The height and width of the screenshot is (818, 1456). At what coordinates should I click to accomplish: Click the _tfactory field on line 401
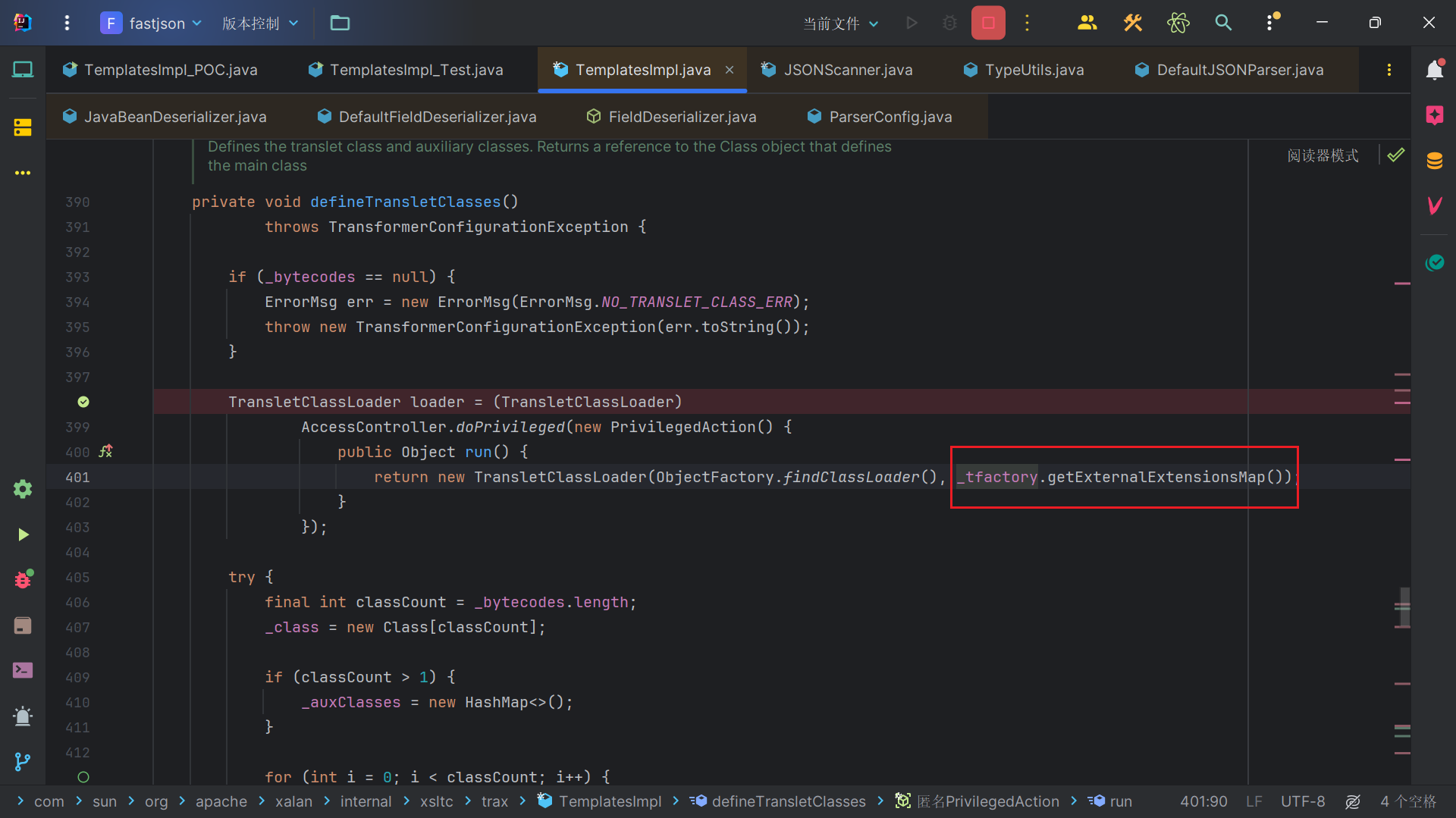pos(996,477)
